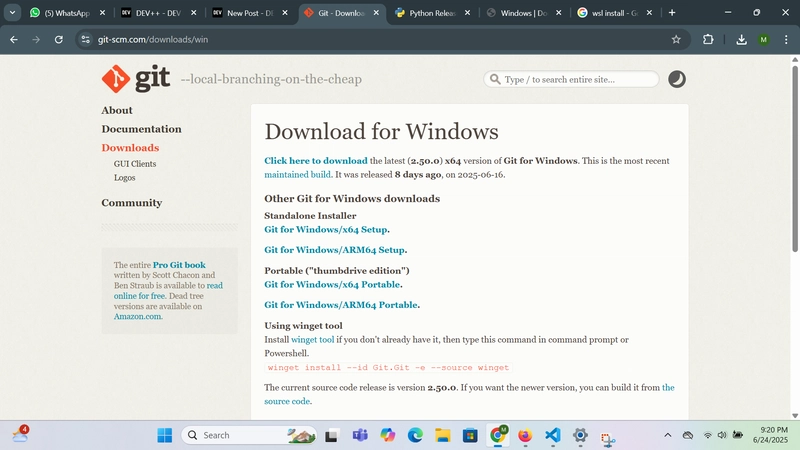800x450 pixels.
Task: Open Chrome from taskbar
Action: click(498, 435)
